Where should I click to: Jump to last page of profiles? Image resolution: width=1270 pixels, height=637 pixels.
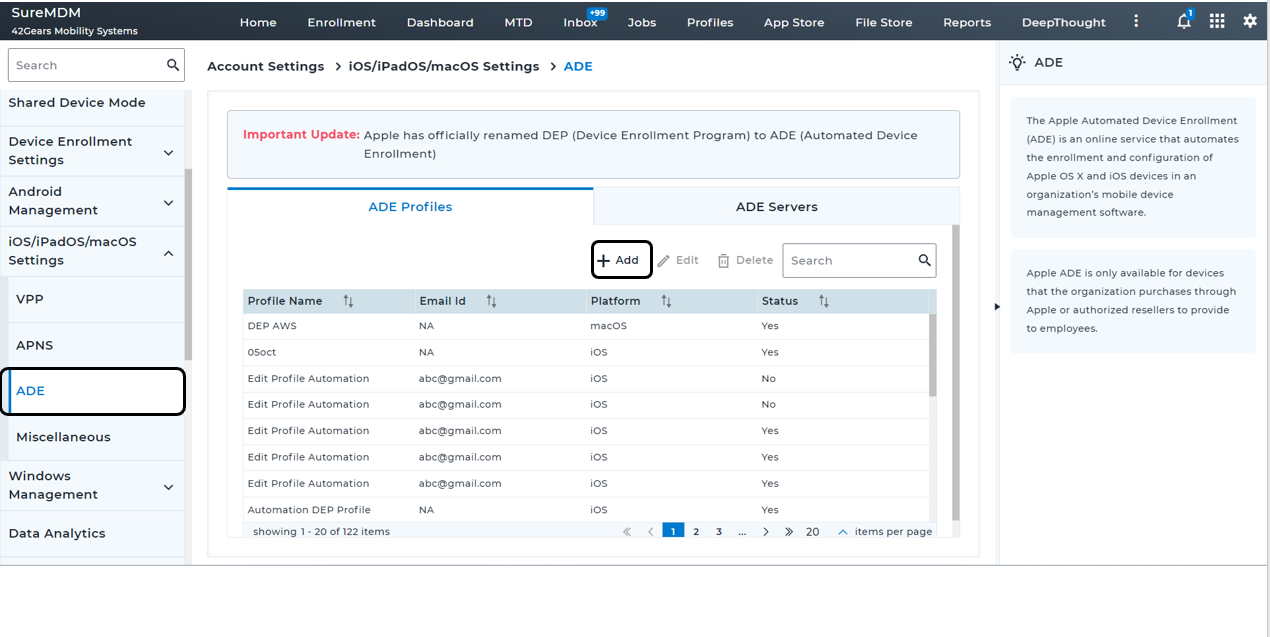tap(789, 532)
